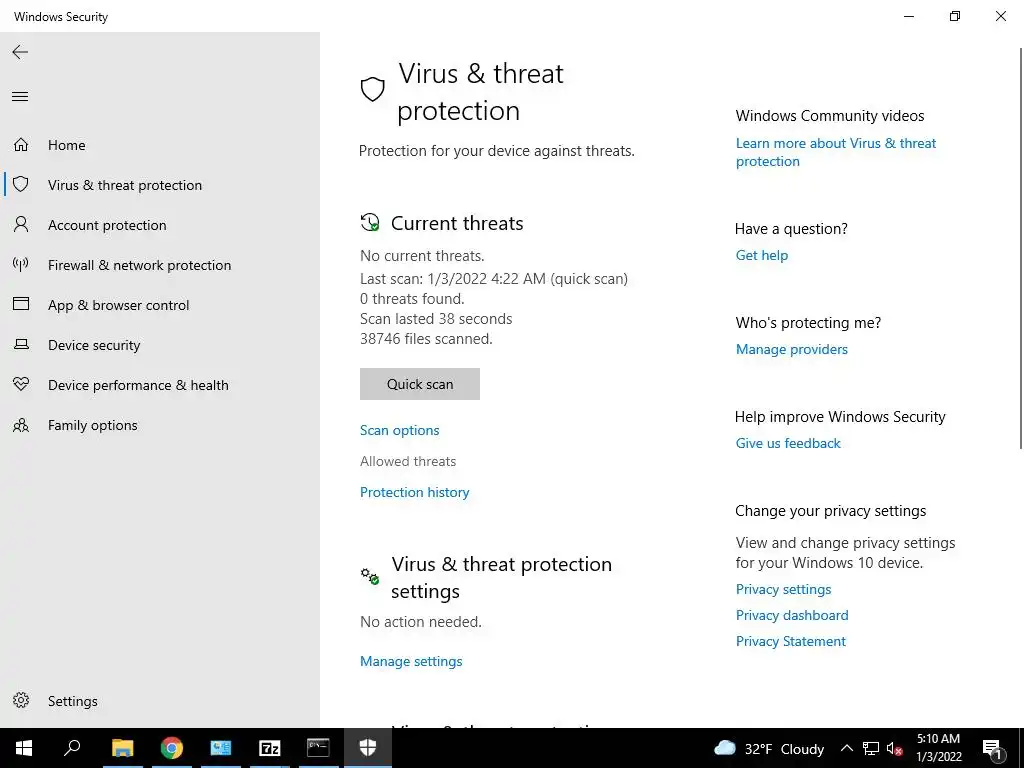
Task: Open Allowed threats
Action: [408, 461]
